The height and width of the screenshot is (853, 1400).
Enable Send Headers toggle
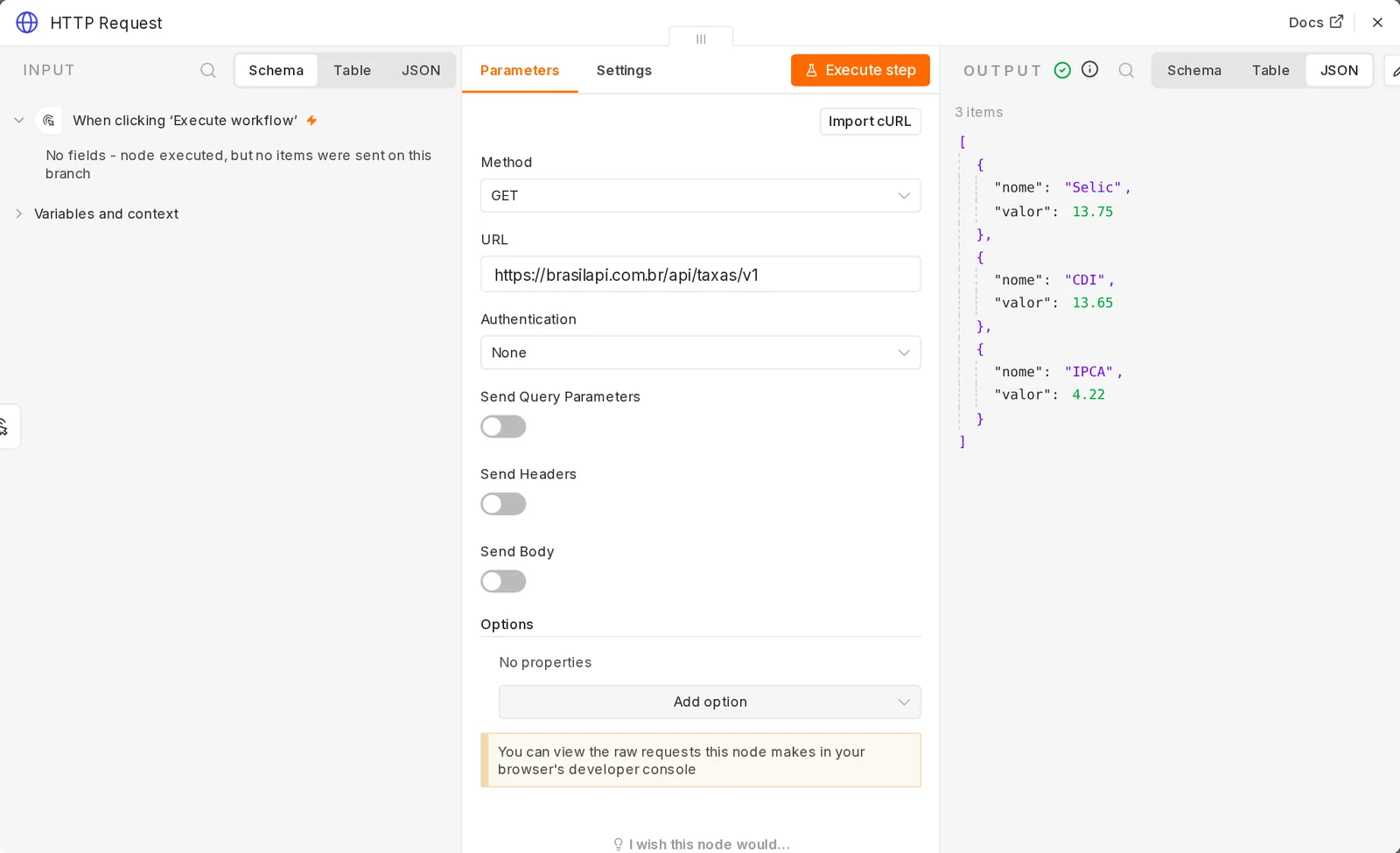pos(503,504)
